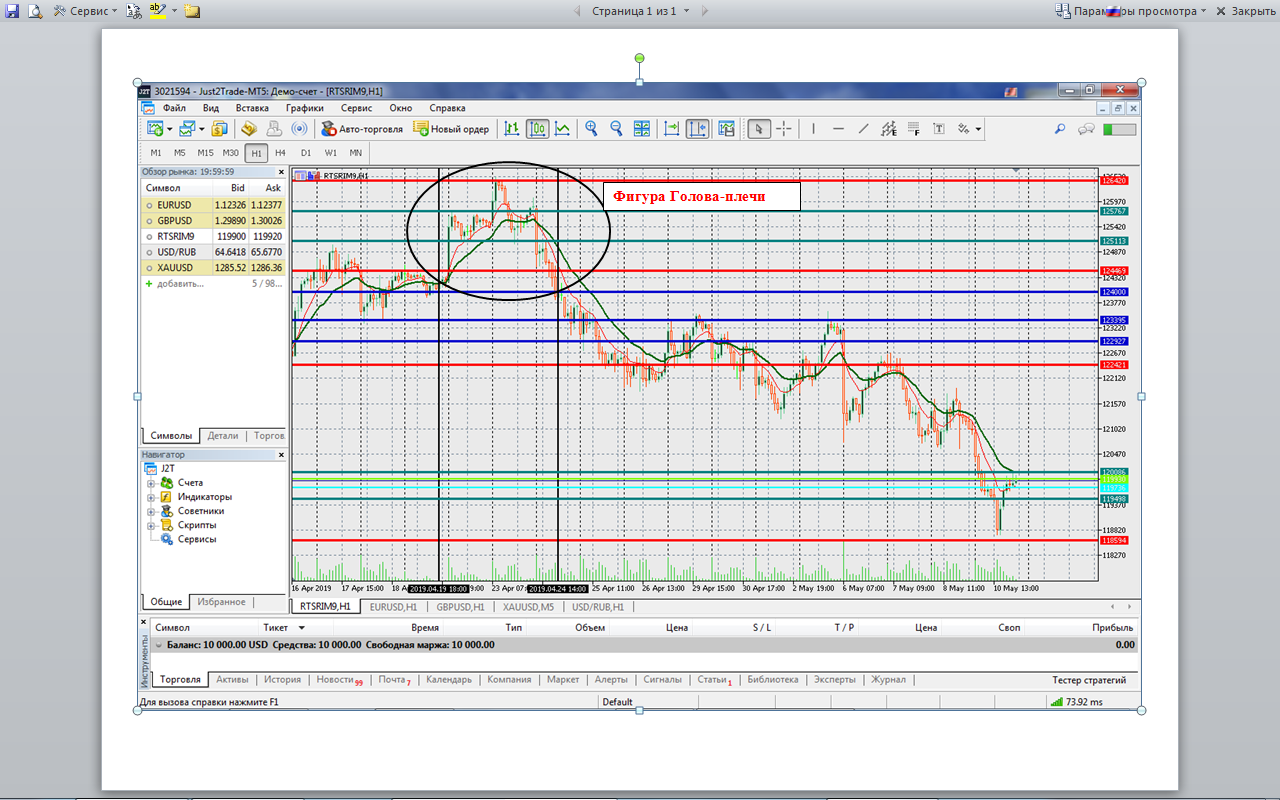Open the Графики menu
The image size is (1280, 800).
pyautogui.click(x=304, y=108)
